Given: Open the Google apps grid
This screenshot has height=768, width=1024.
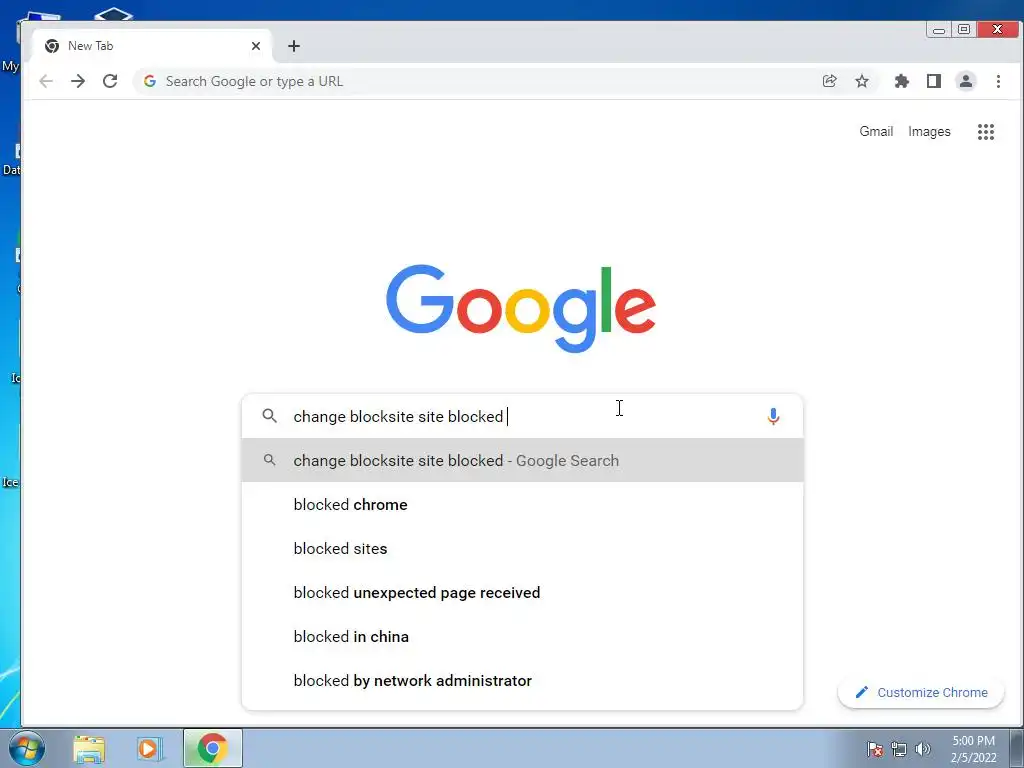Looking at the screenshot, I should coord(986,132).
